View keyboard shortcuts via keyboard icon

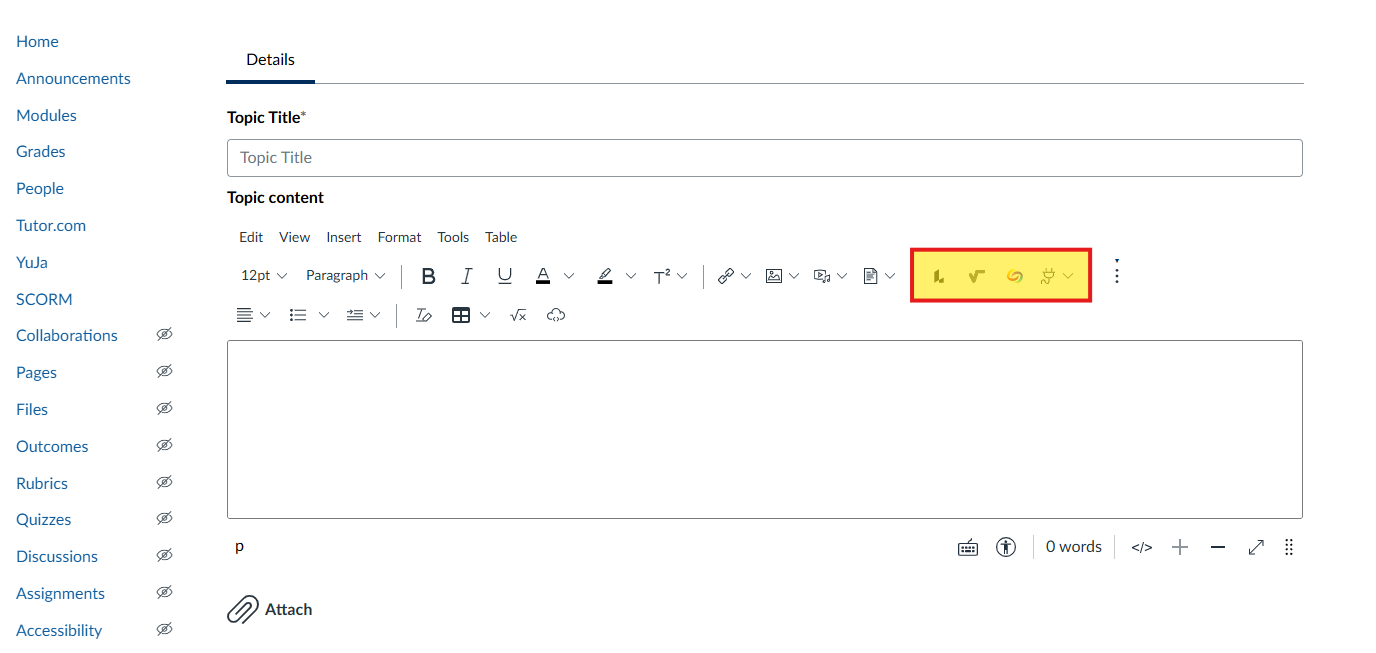point(967,547)
